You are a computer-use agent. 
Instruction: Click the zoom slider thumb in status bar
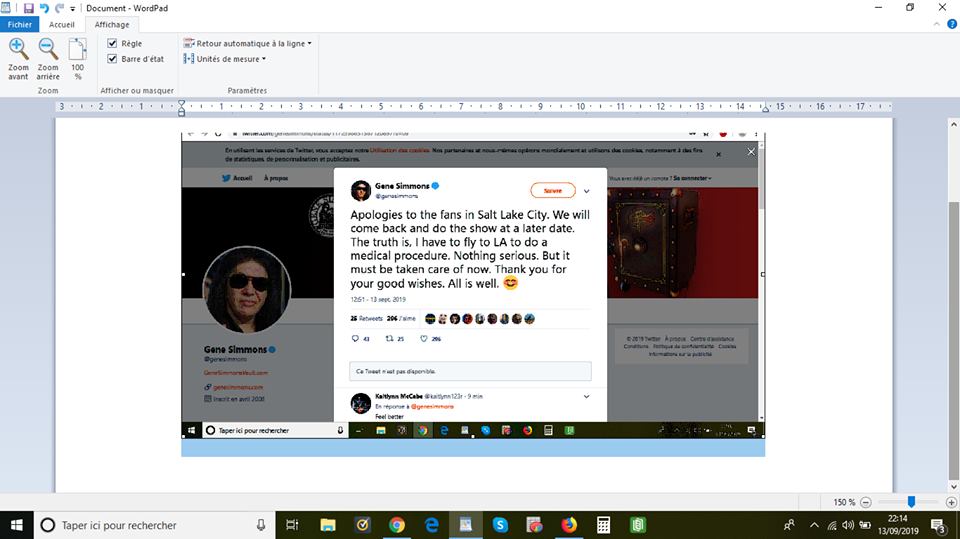(911, 502)
